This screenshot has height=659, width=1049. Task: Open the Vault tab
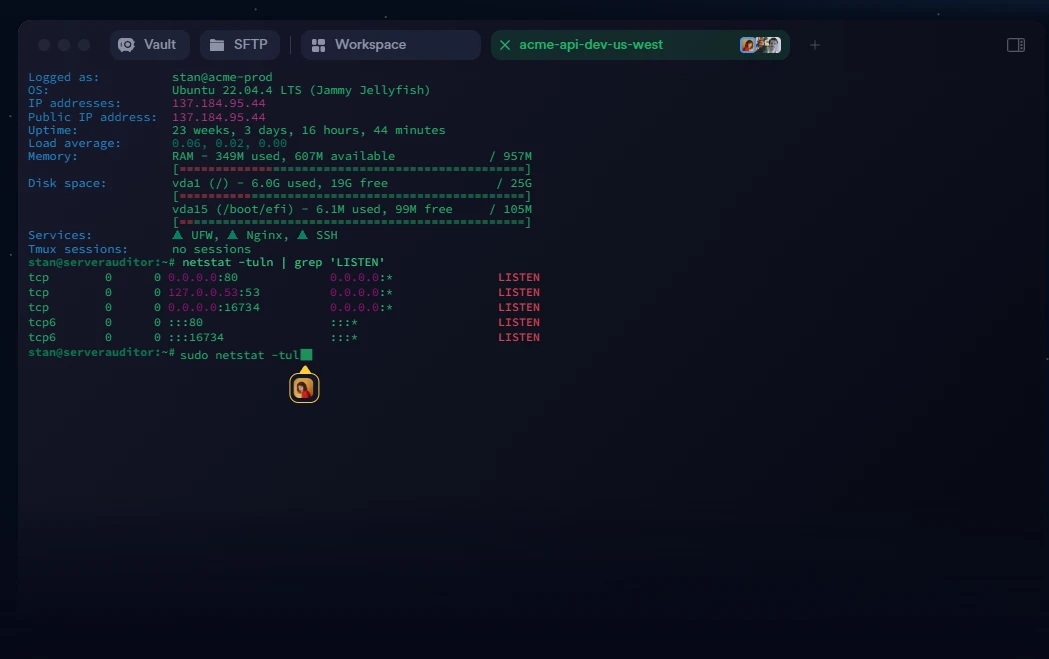pos(150,45)
